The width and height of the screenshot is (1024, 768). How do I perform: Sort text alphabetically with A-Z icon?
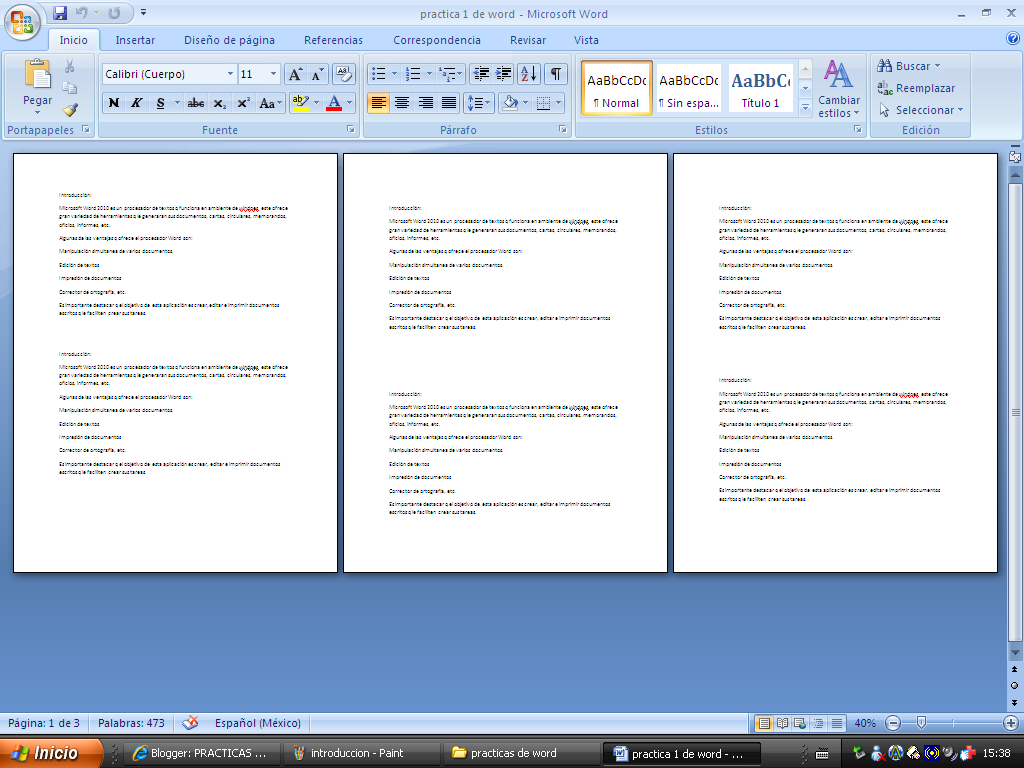pyautogui.click(x=529, y=74)
